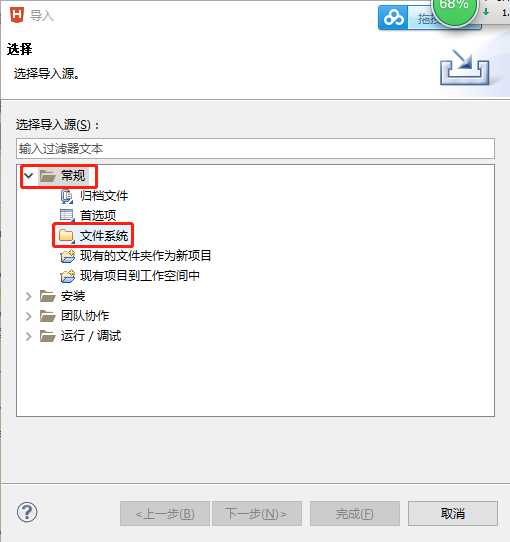Click the 取消 cancel button
The height and width of the screenshot is (542, 510).
[453, 513]
